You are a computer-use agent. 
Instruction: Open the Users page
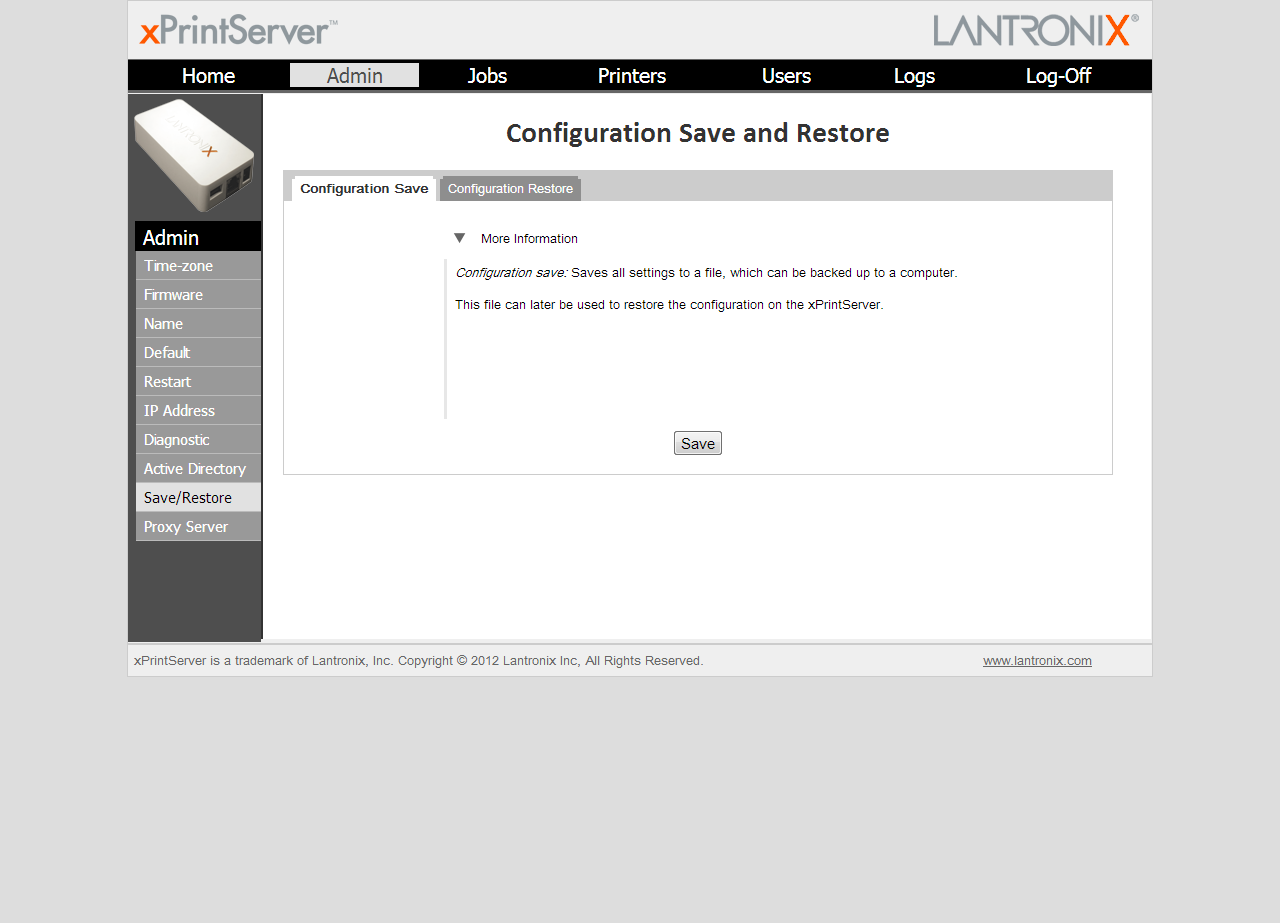click(786, 76)
